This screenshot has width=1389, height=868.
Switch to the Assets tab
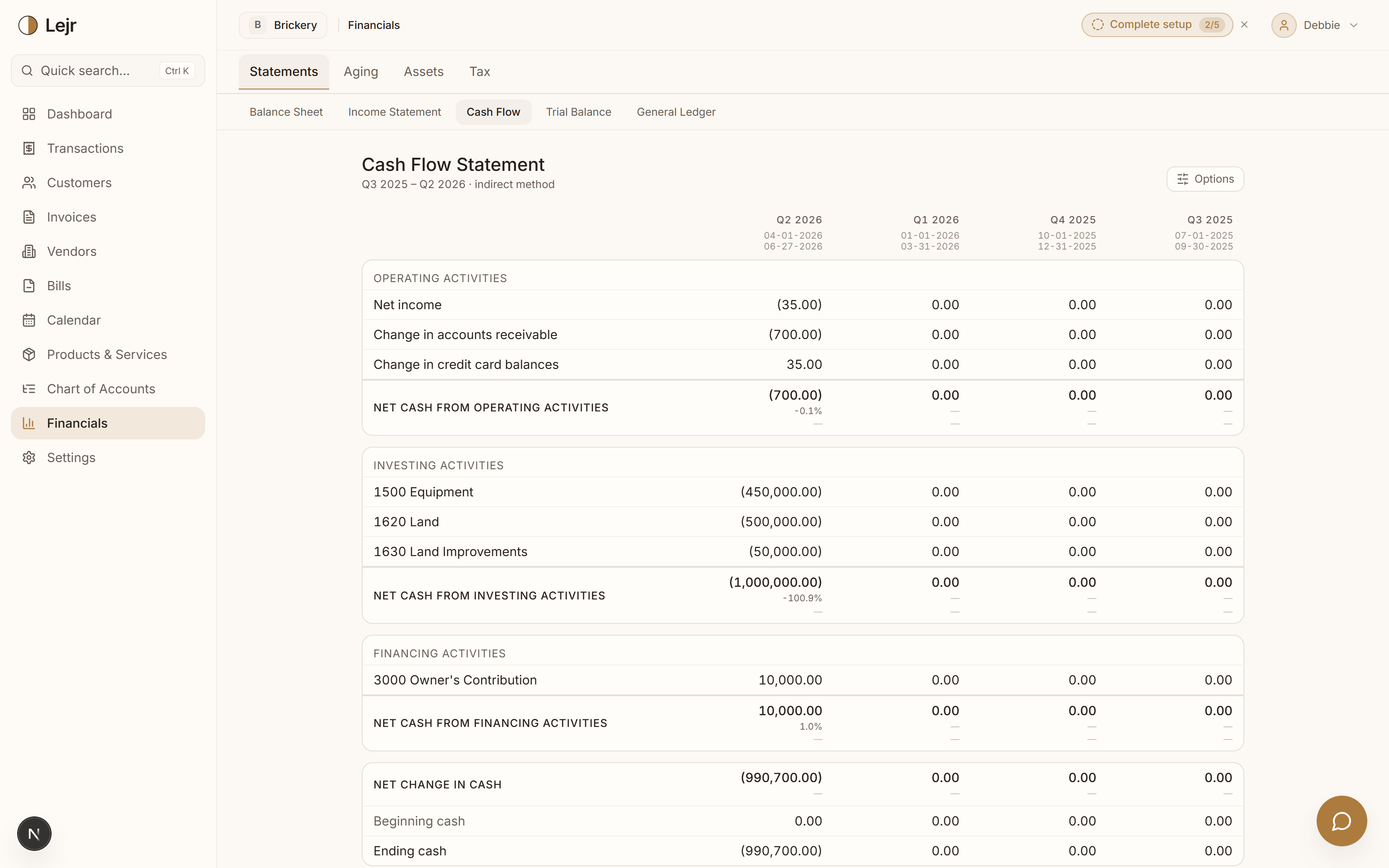424,72
